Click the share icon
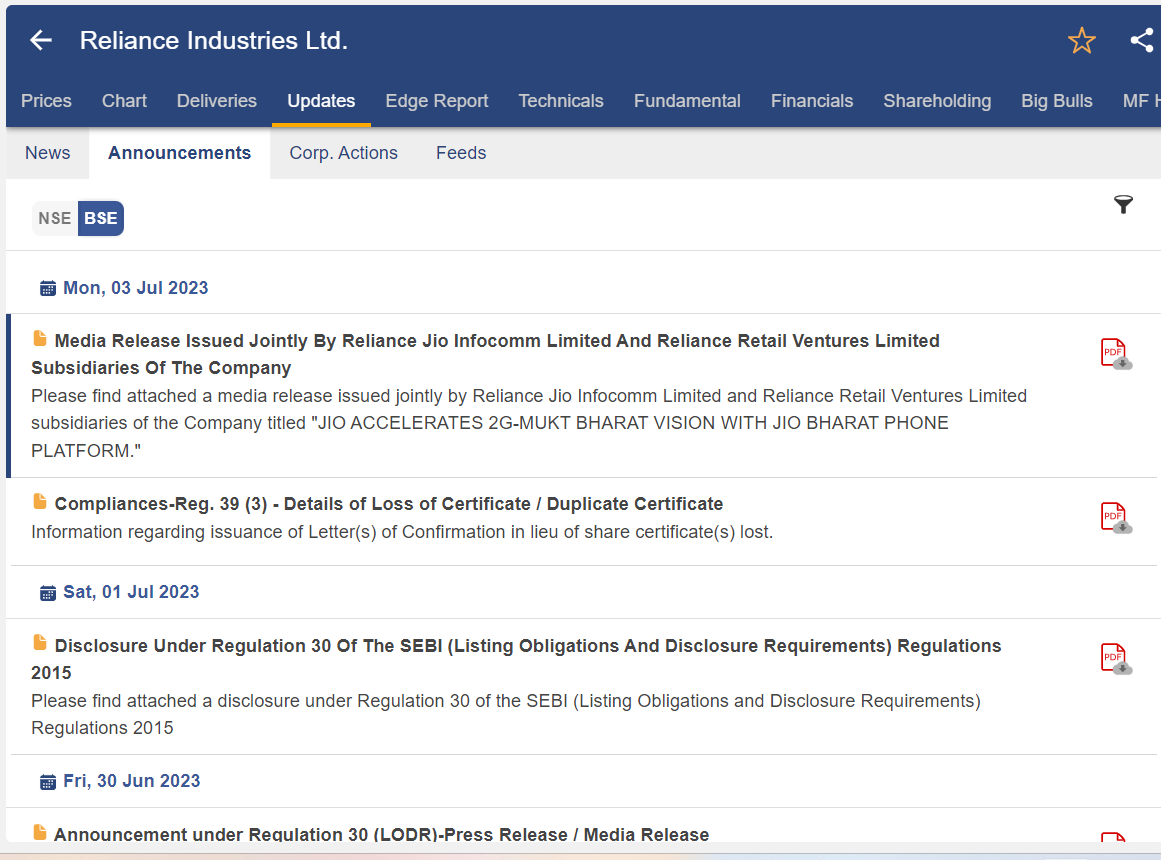1161x860 pixels. [1141, 40]
